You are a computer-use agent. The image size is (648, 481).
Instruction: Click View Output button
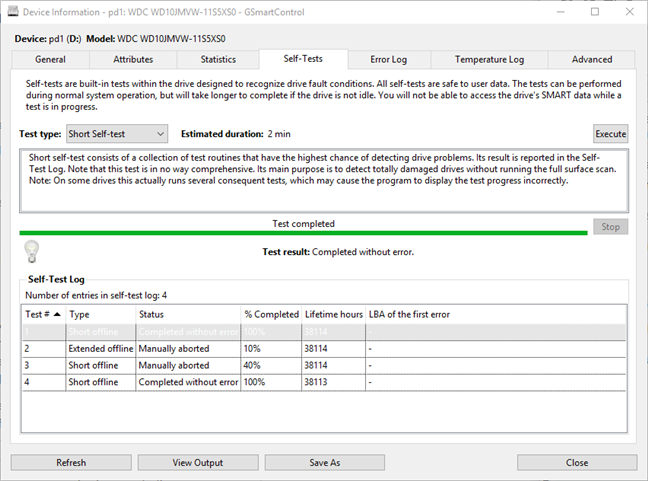[198, 462]
